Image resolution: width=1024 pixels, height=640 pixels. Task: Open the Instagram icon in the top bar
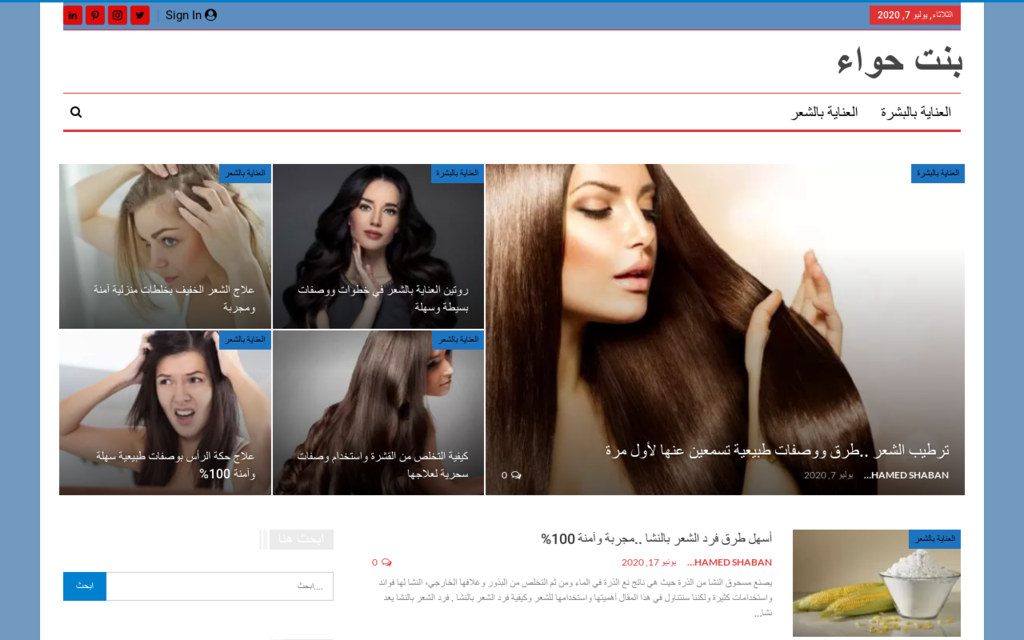tap(117, 14)
